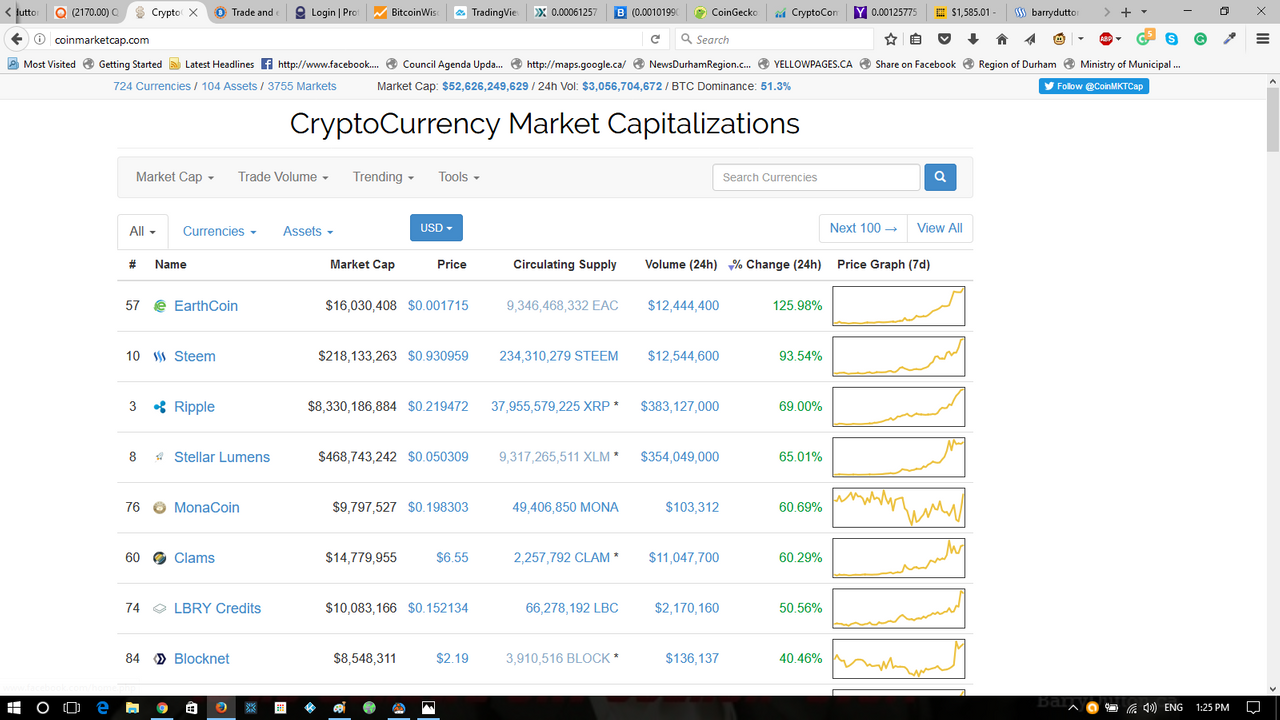Open the USD currency selector dropdown
The height and width of the screenshot is (720, 1280).
[x=436, y=228]
